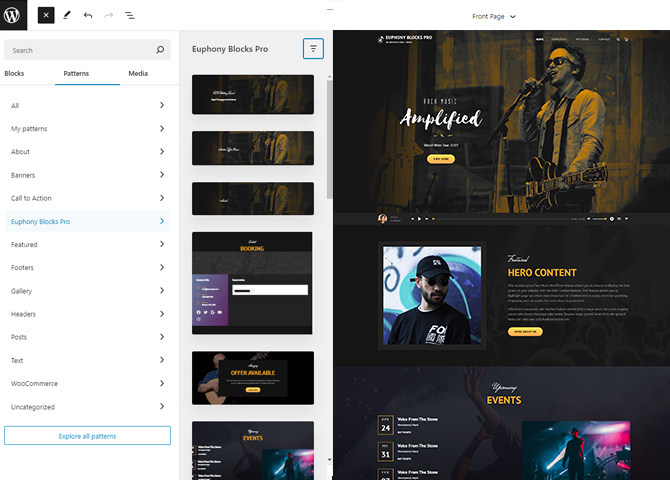The width and height of the screenshot is (670, 480).
Task: Select the pencil Tools icon
Action: pyautogui.click(x=67, y=16)
